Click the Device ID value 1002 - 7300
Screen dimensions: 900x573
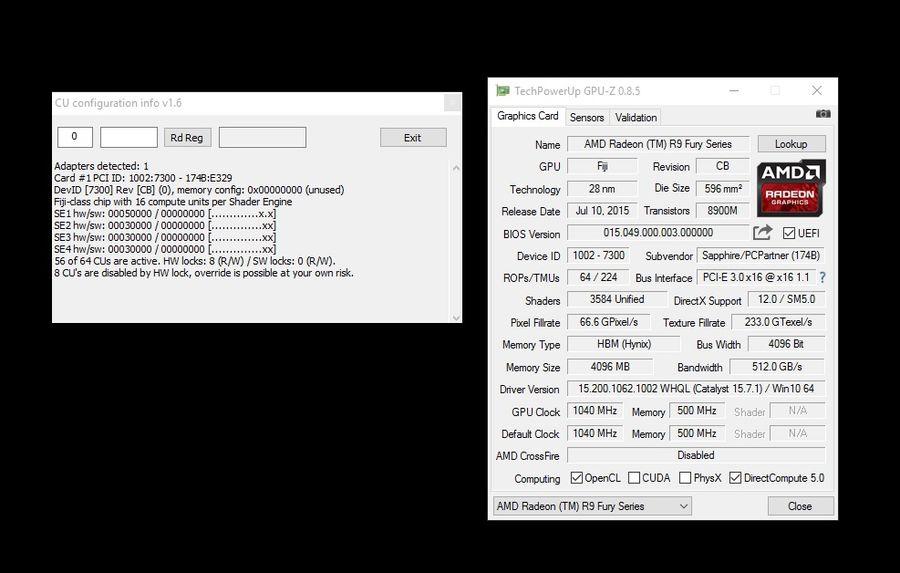[x=599, y=255]
